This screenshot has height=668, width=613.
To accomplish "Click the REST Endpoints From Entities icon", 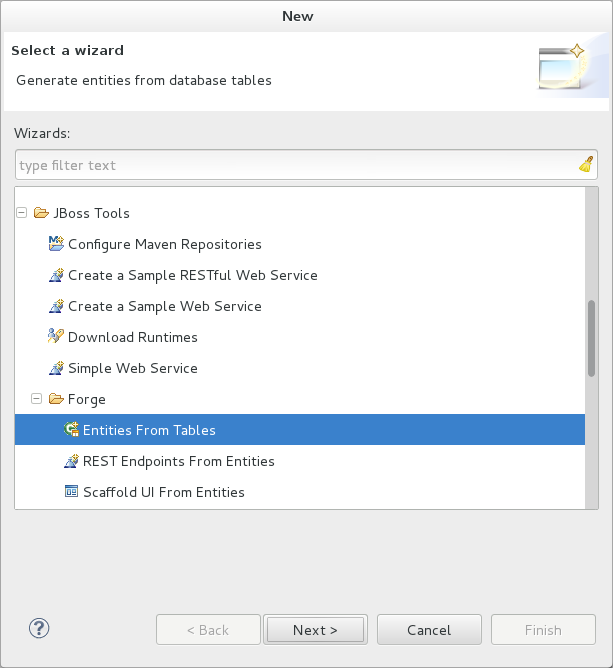I will point(71,461).
